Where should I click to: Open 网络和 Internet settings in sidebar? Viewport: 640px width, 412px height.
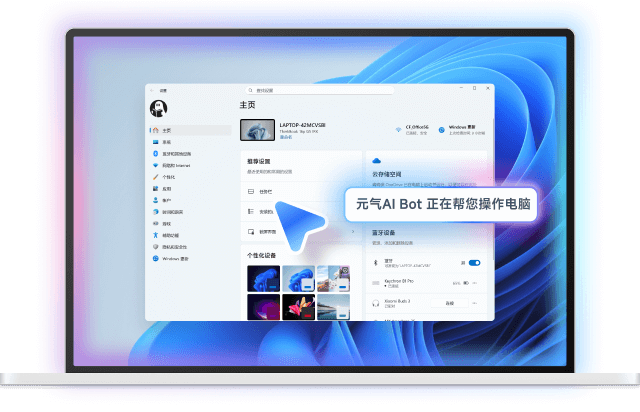(176, 165)
